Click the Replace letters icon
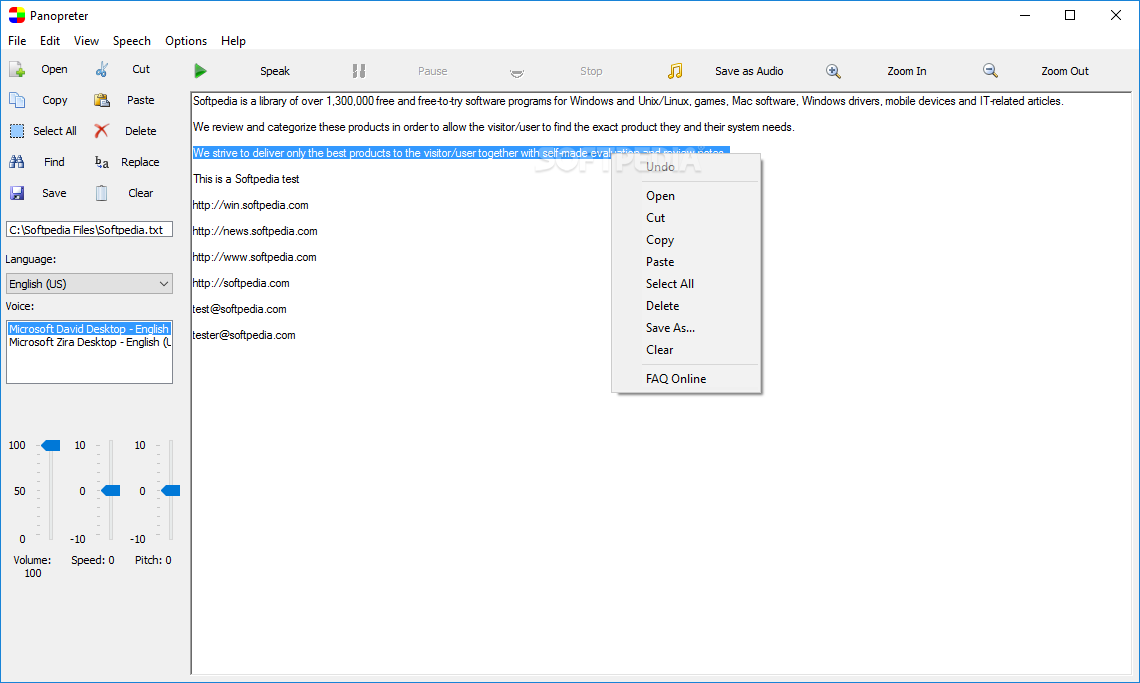Image resolution: width=1140 pixels, height=683 pixels. [102, 162]
